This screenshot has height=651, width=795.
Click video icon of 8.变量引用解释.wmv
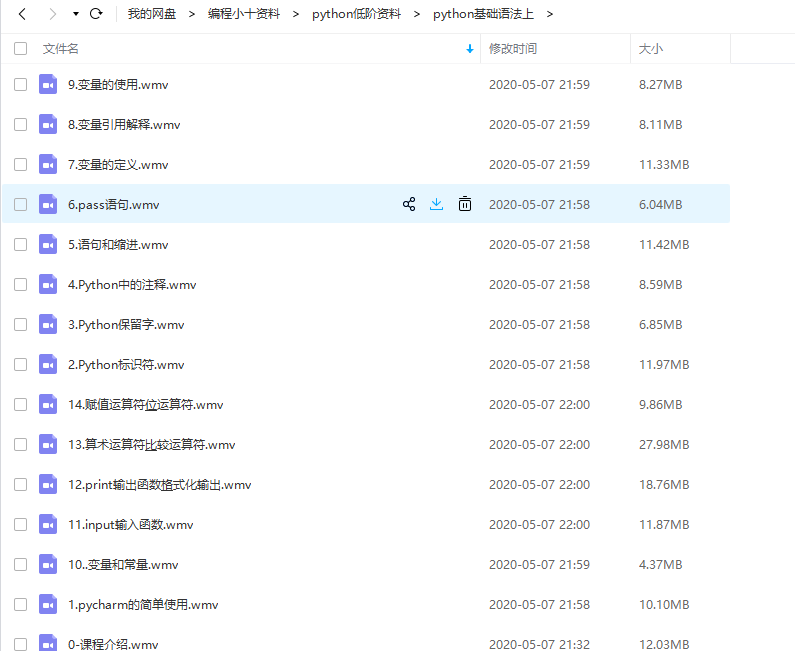pyautogui.click(x=48, y=124)
